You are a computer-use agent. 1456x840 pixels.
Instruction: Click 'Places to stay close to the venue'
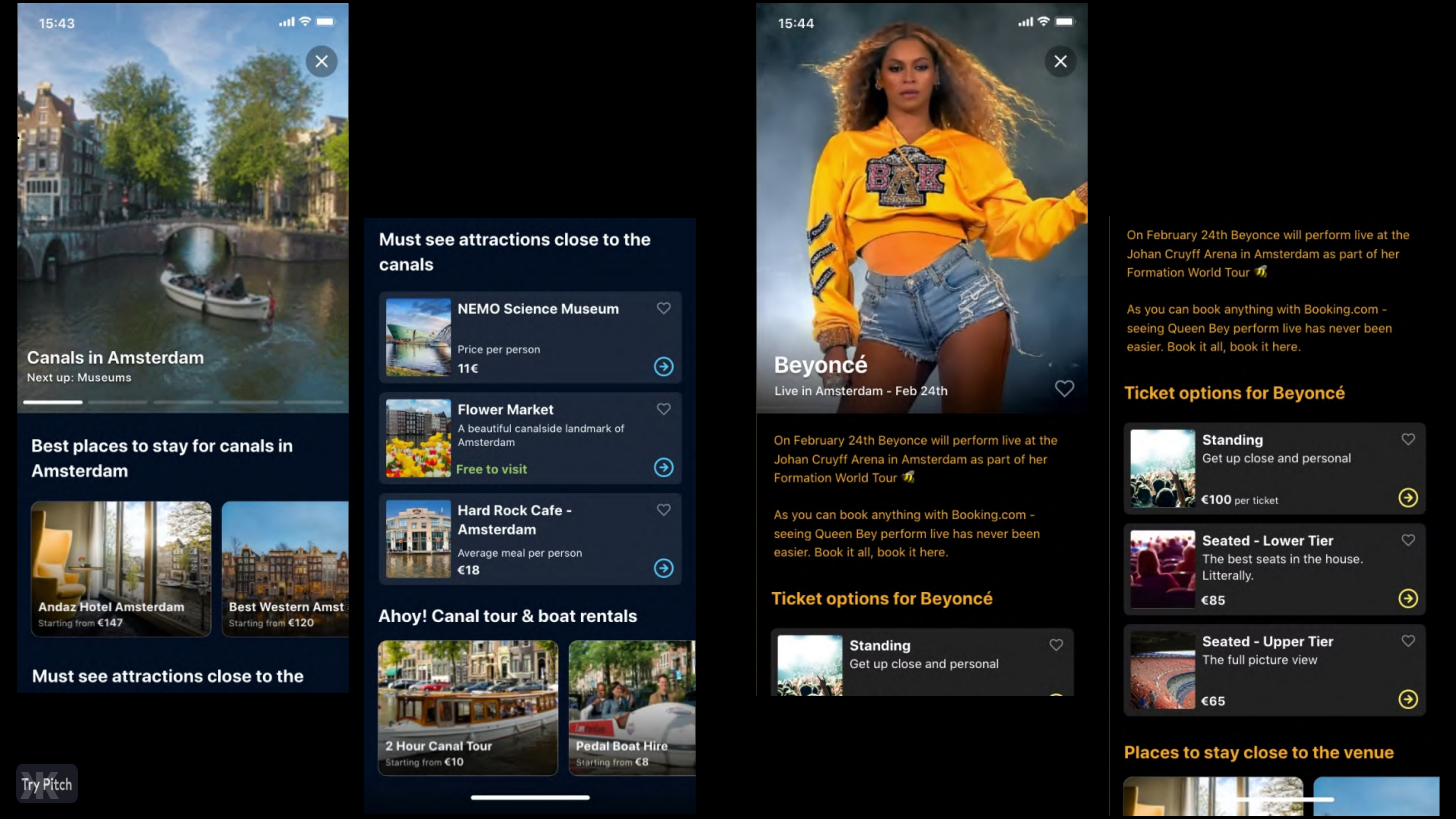[x=1259, y=752]
